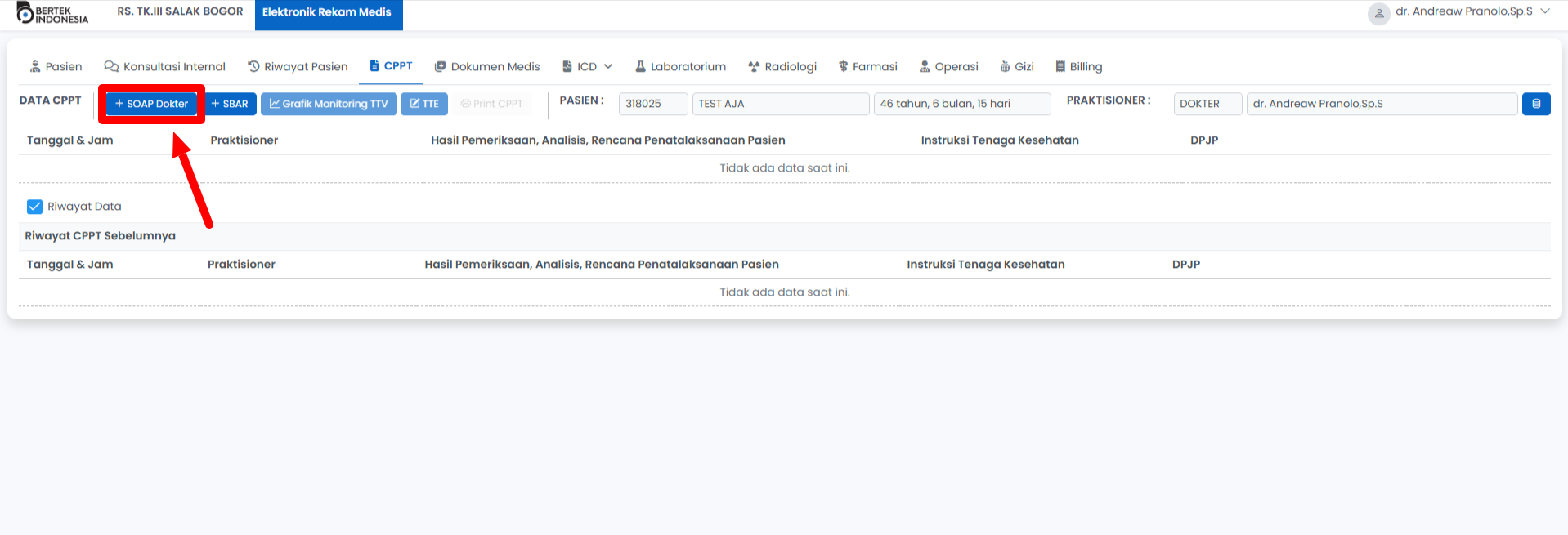Switch to Riwayat Pasien tab

pos(298,67)
